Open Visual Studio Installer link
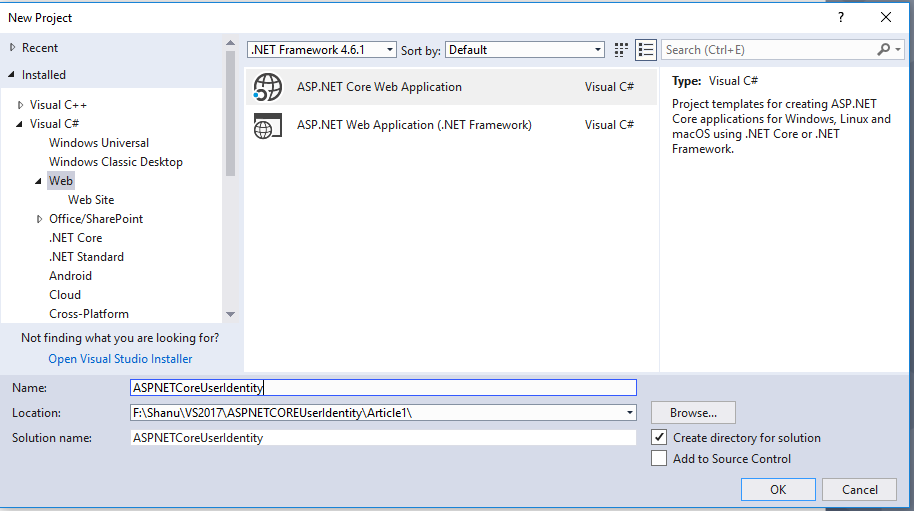The width and height of the screenshot is (914, 511). click(120, 359)
